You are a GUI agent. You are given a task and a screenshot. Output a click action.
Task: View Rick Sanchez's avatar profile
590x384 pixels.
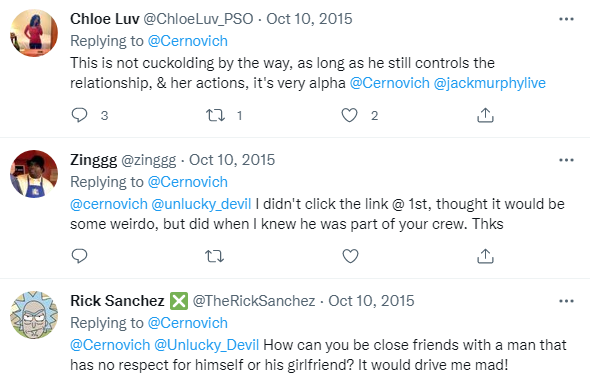coord(34,315)
